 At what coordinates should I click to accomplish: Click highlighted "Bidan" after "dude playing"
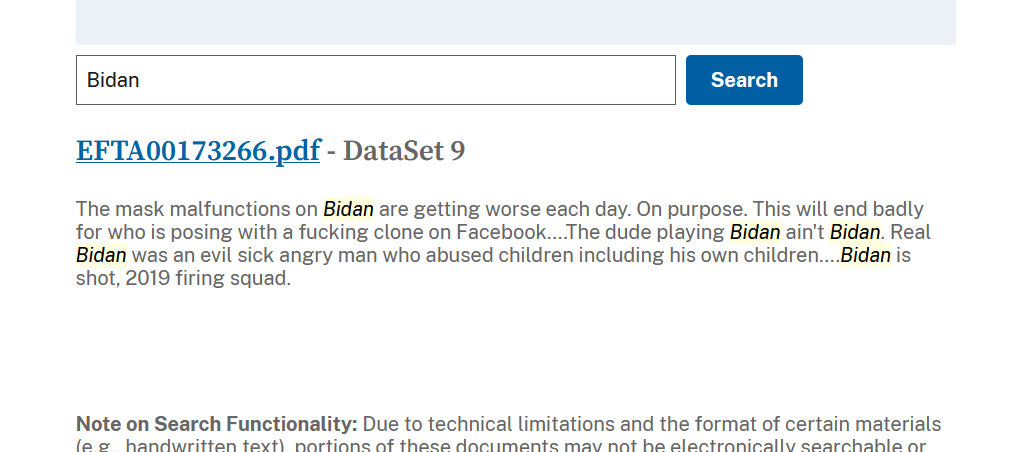click(755, 232)
